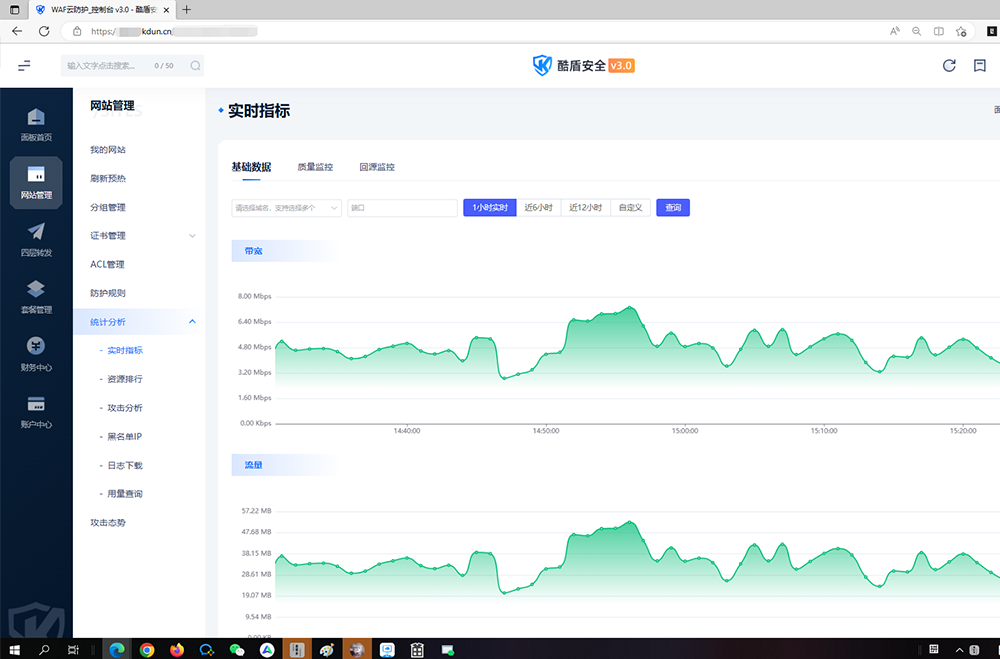Open 我的网站 in the side menu

(x=108, y=150)
